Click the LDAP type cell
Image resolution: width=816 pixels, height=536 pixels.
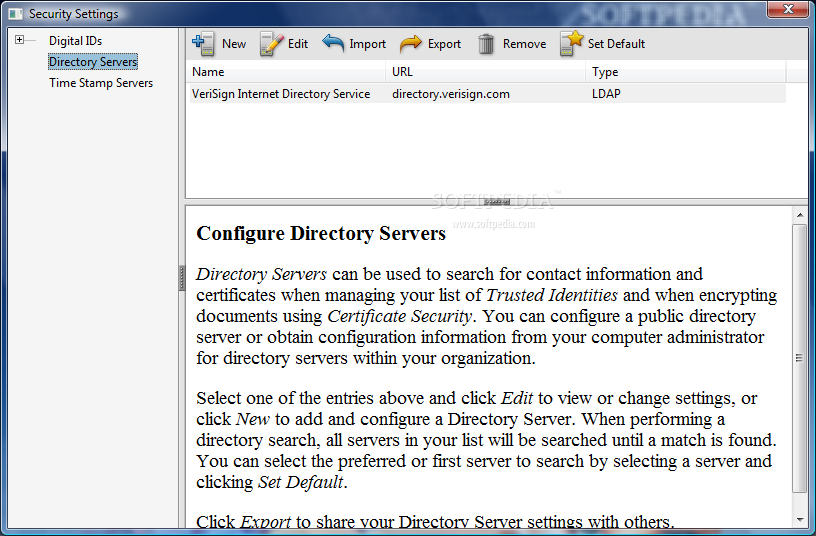pos(606,94)
